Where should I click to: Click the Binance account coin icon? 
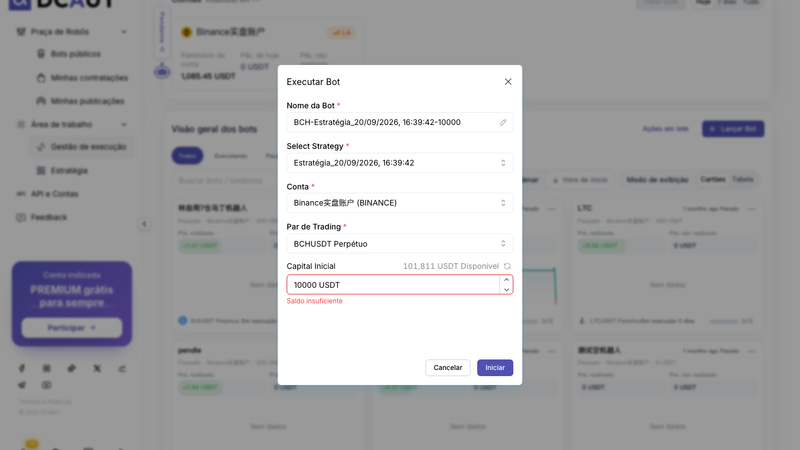pyautogui.click(x=186, y=32)
